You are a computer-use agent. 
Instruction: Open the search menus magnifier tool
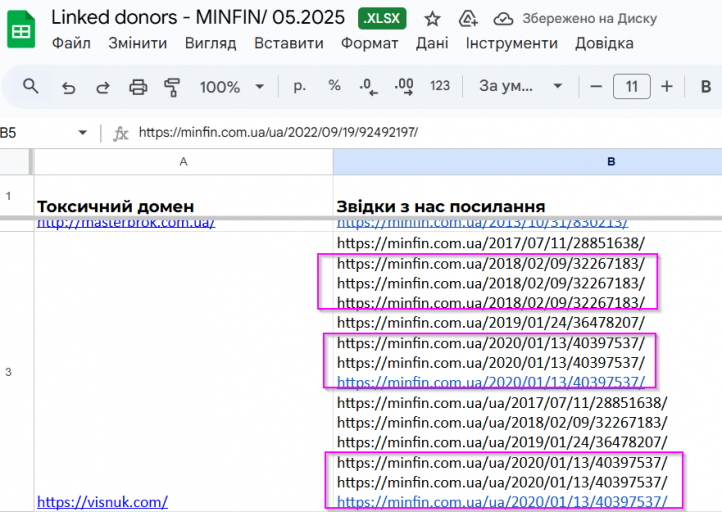click(x=31, y=87)
